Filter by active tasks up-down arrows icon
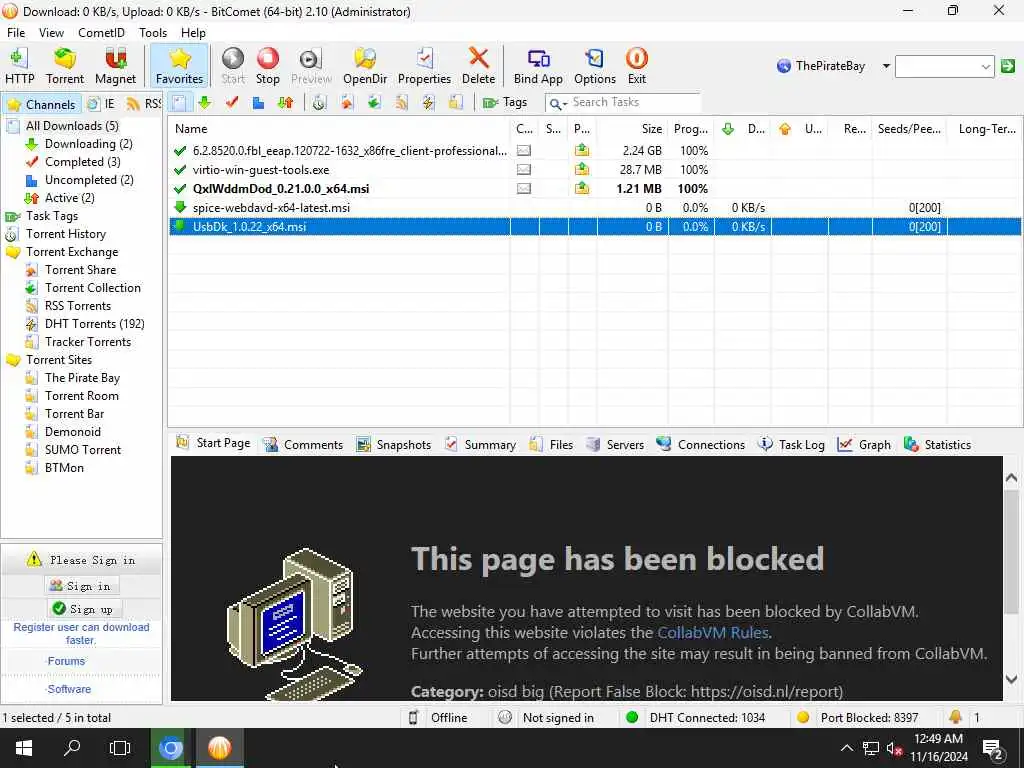The width and height of the screenshot is (1024, 768). click(x=285, y=103)
